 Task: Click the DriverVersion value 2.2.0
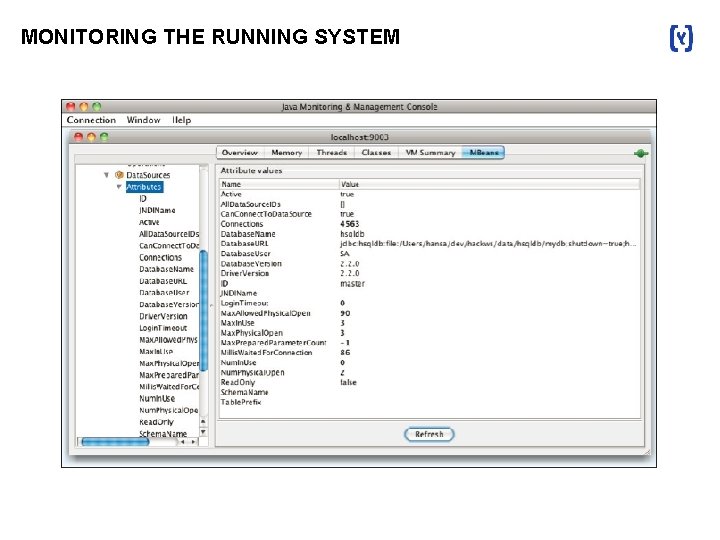point(349,273)
